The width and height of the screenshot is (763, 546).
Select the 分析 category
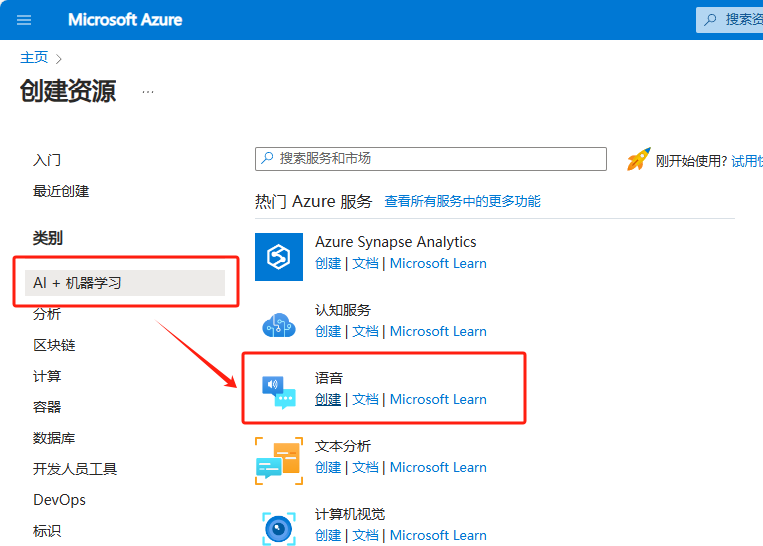47,314
